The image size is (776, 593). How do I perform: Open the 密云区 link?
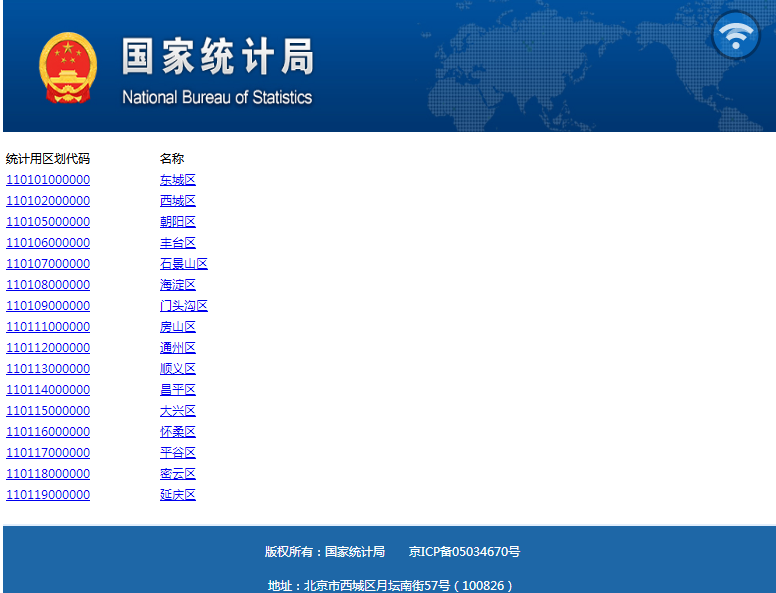(178, 474)
